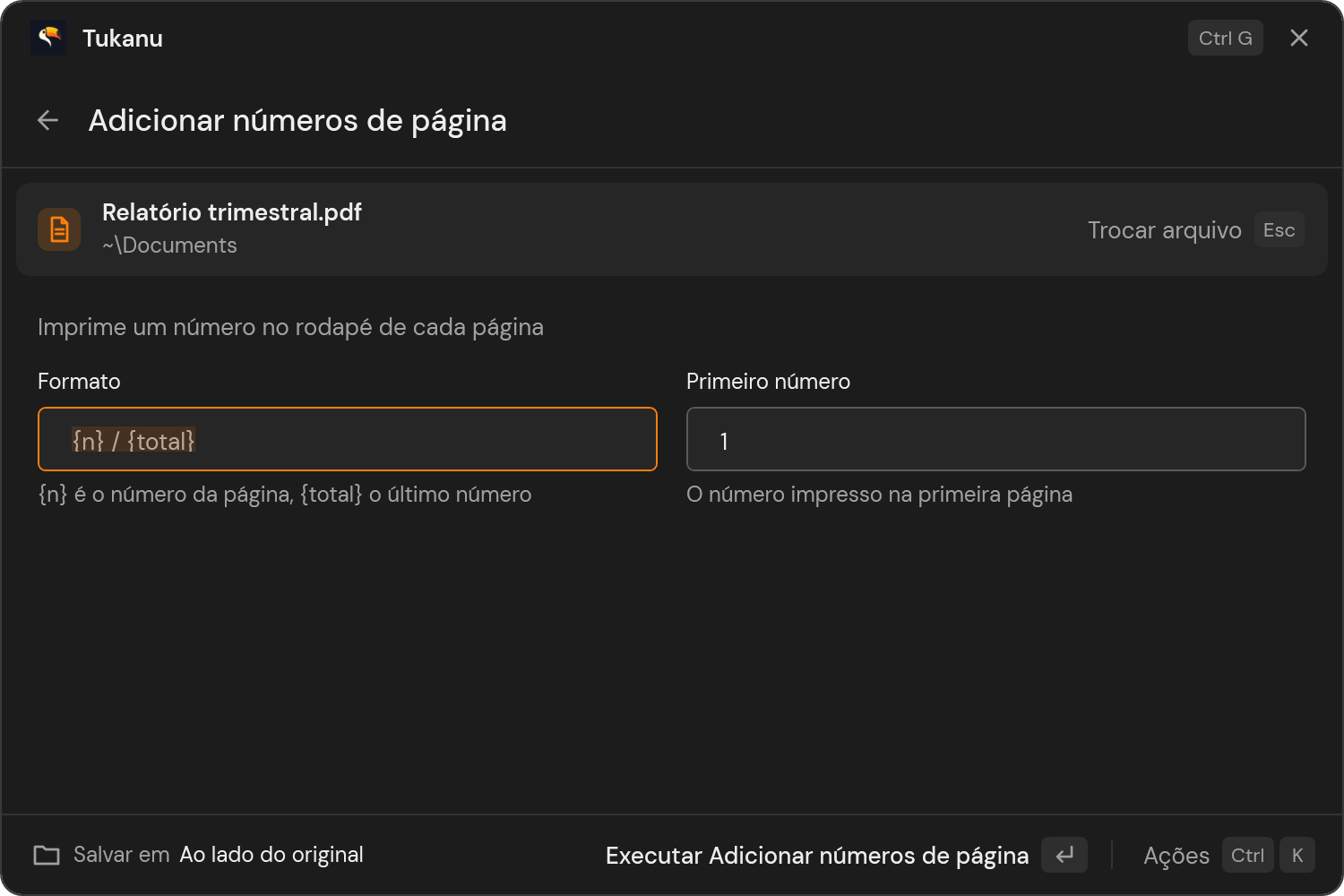Click the Relatório trimestral.pdf file name
The height and width of the screenshot is (896, 1344).
click(x=232, y=212)
